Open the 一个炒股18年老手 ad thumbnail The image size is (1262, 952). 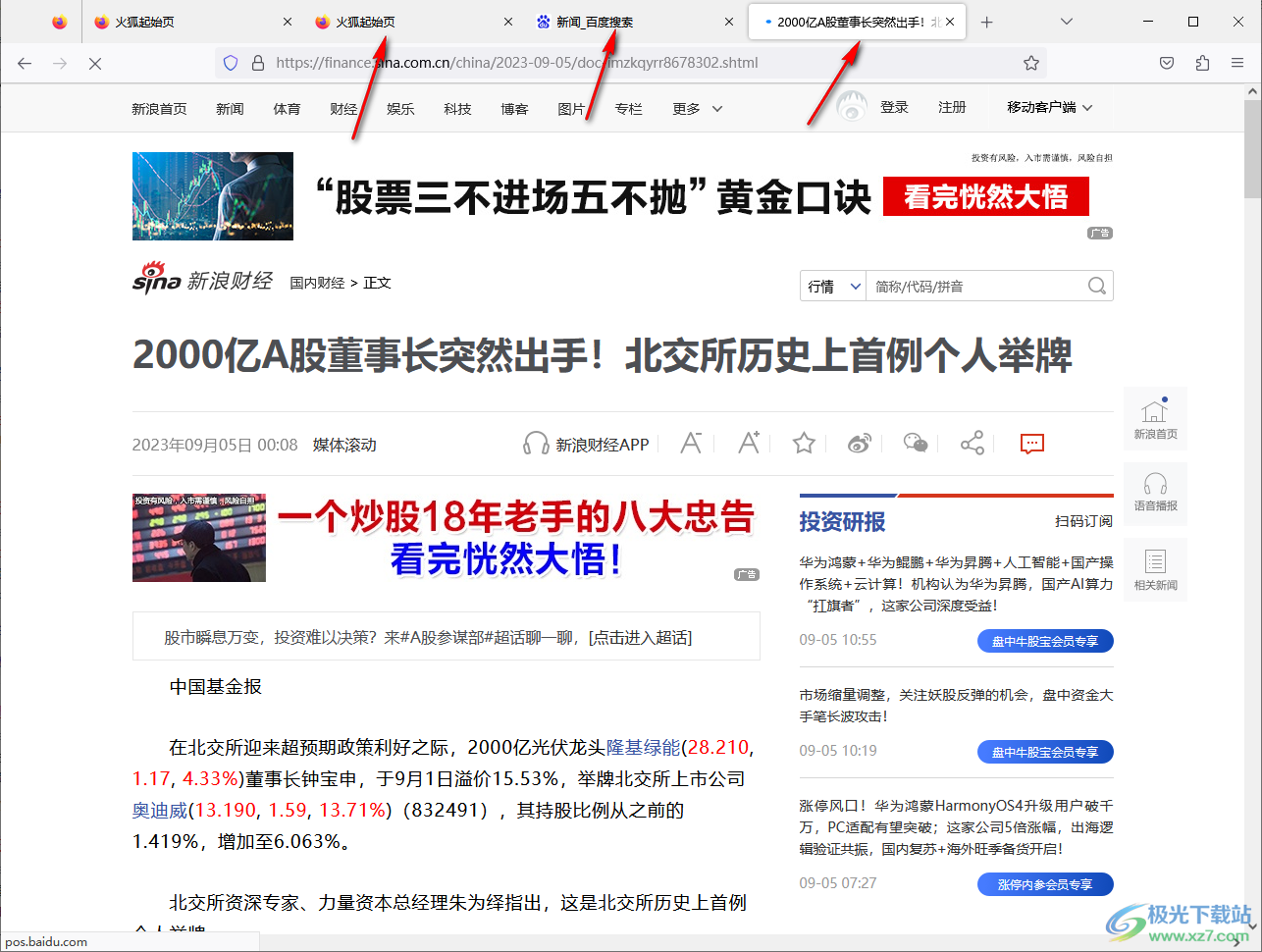tap(199, 538)
